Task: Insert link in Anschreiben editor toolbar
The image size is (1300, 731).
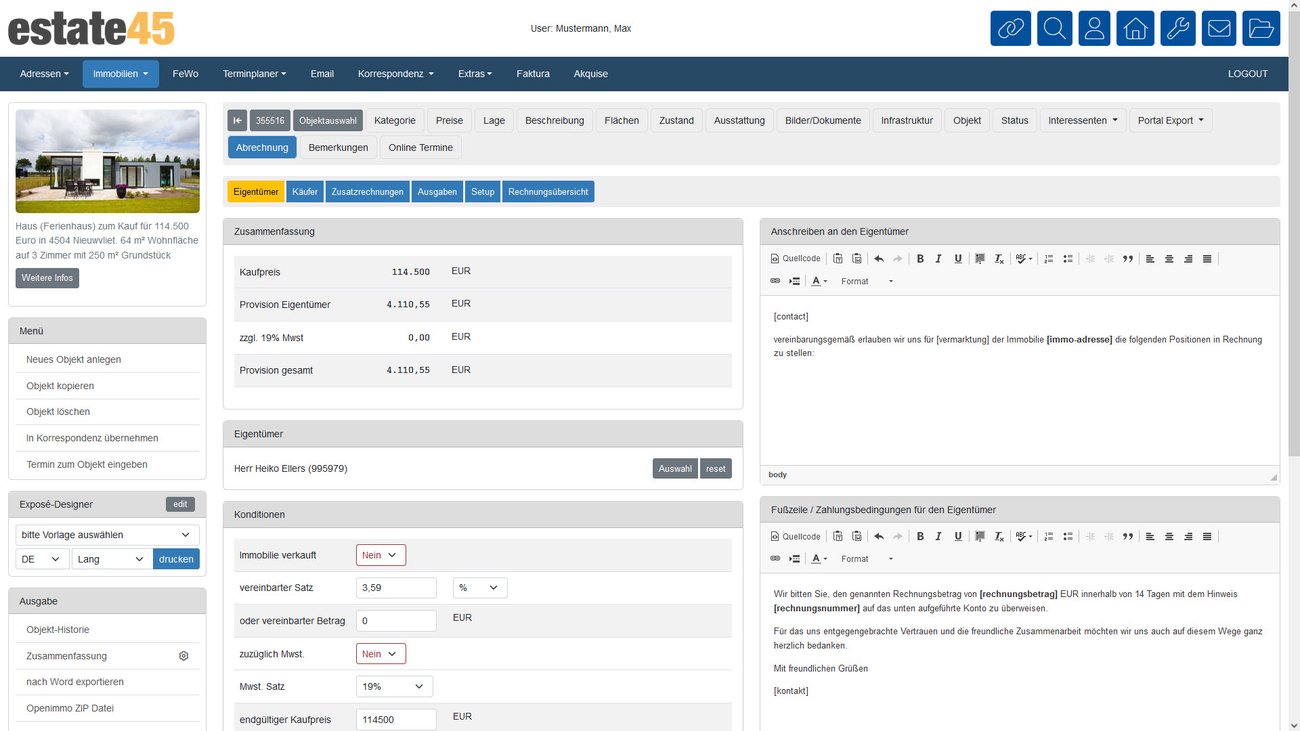Action: pos(775,281)
